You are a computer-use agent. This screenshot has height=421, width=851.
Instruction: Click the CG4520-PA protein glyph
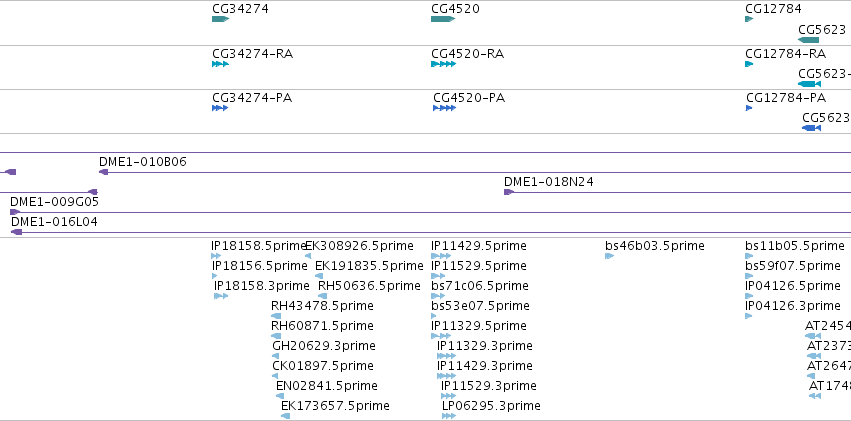click(x=444, y=108)
